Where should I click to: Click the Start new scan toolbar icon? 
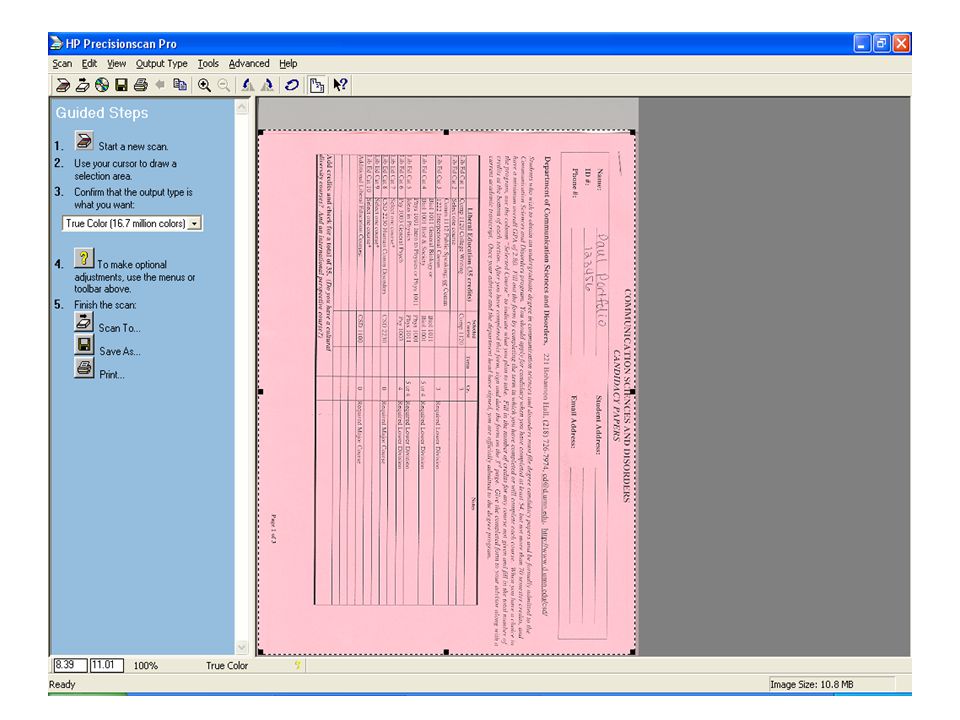point(62,85)
